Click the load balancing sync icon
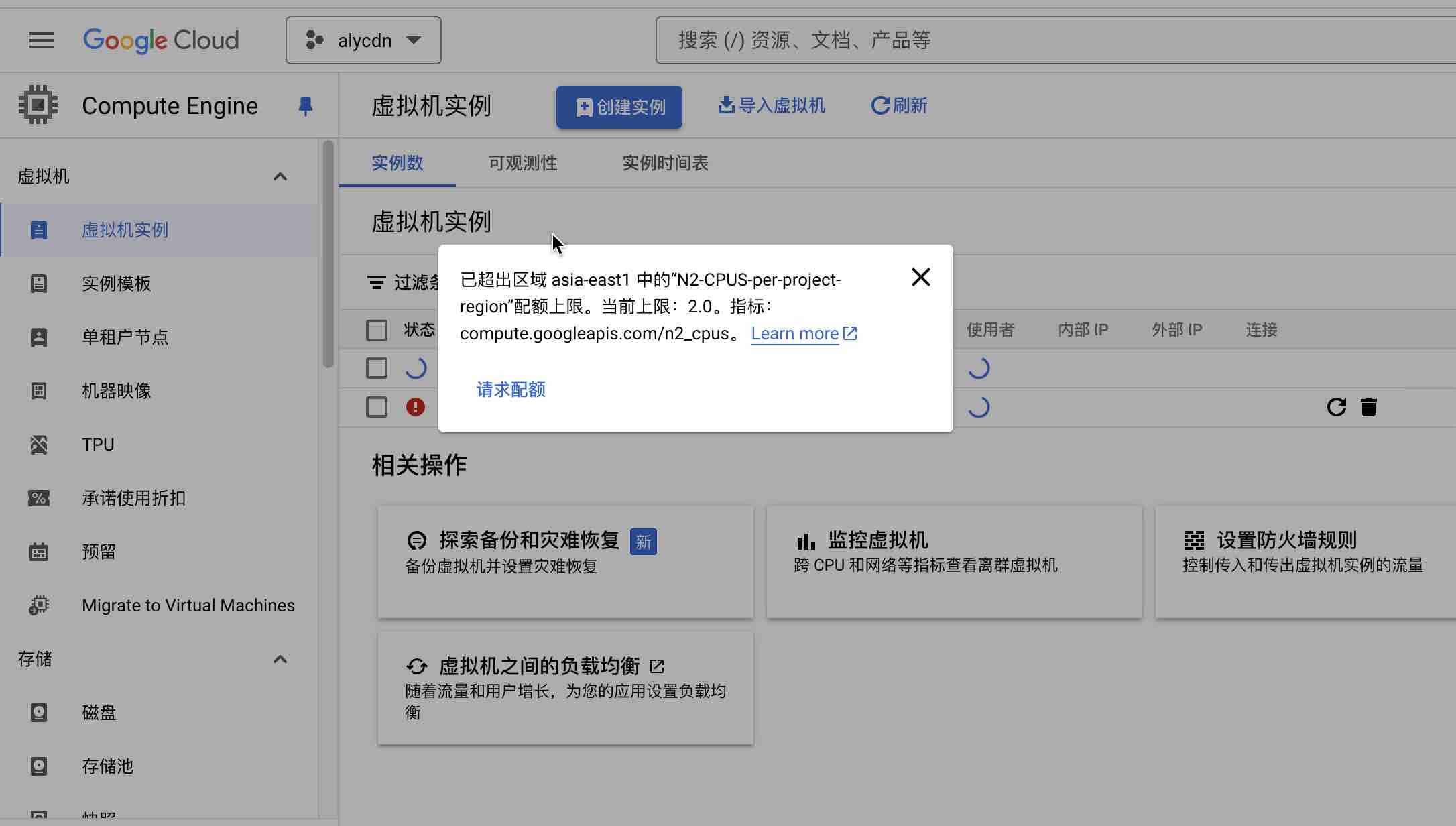This screenshot has height=826, width=1456. (417, 666)
